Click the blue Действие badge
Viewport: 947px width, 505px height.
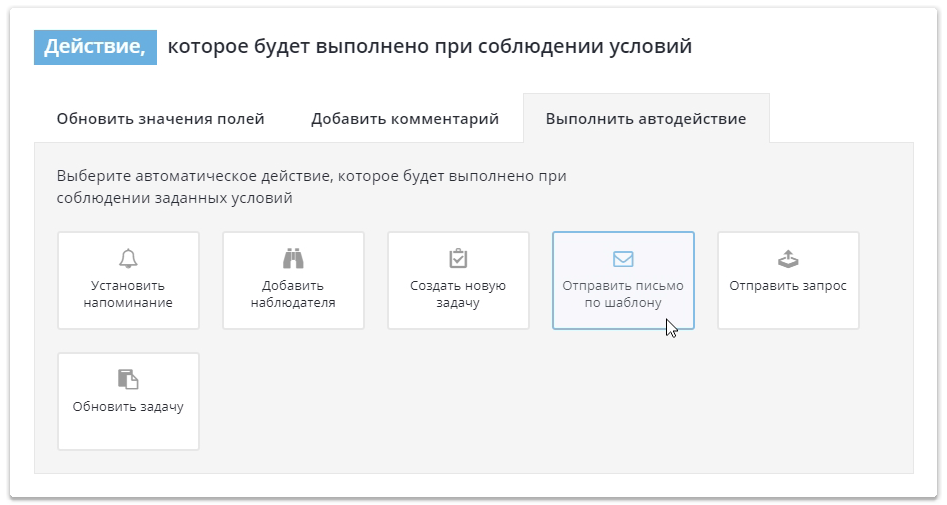coord(95,47)
